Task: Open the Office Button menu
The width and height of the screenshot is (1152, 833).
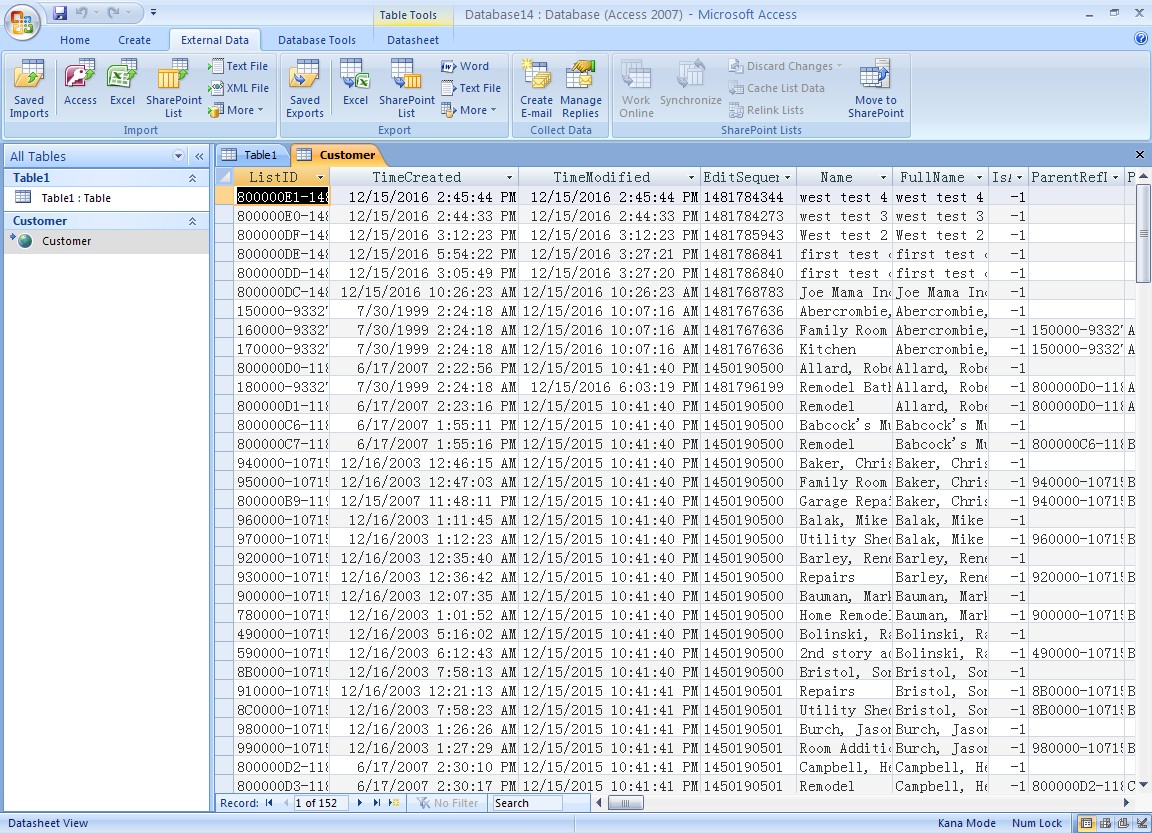Action: pyautogui.click(x=22, y=22)
